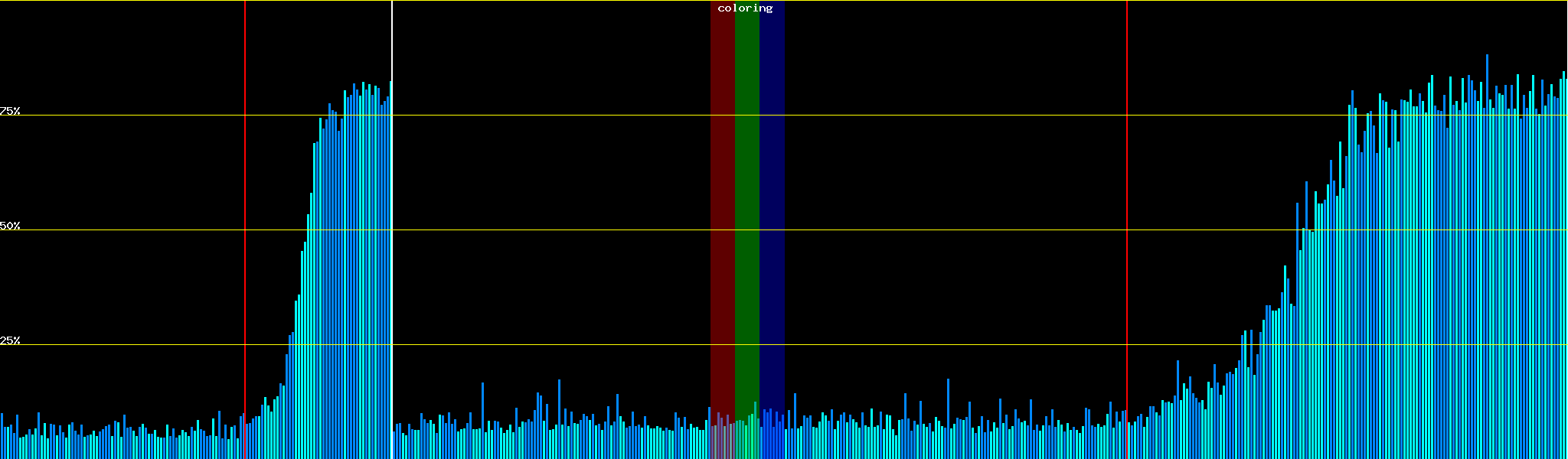This screenshot has width=1568, height=459.
Task: Click the 50% axis label
Action: pos(10,226)
